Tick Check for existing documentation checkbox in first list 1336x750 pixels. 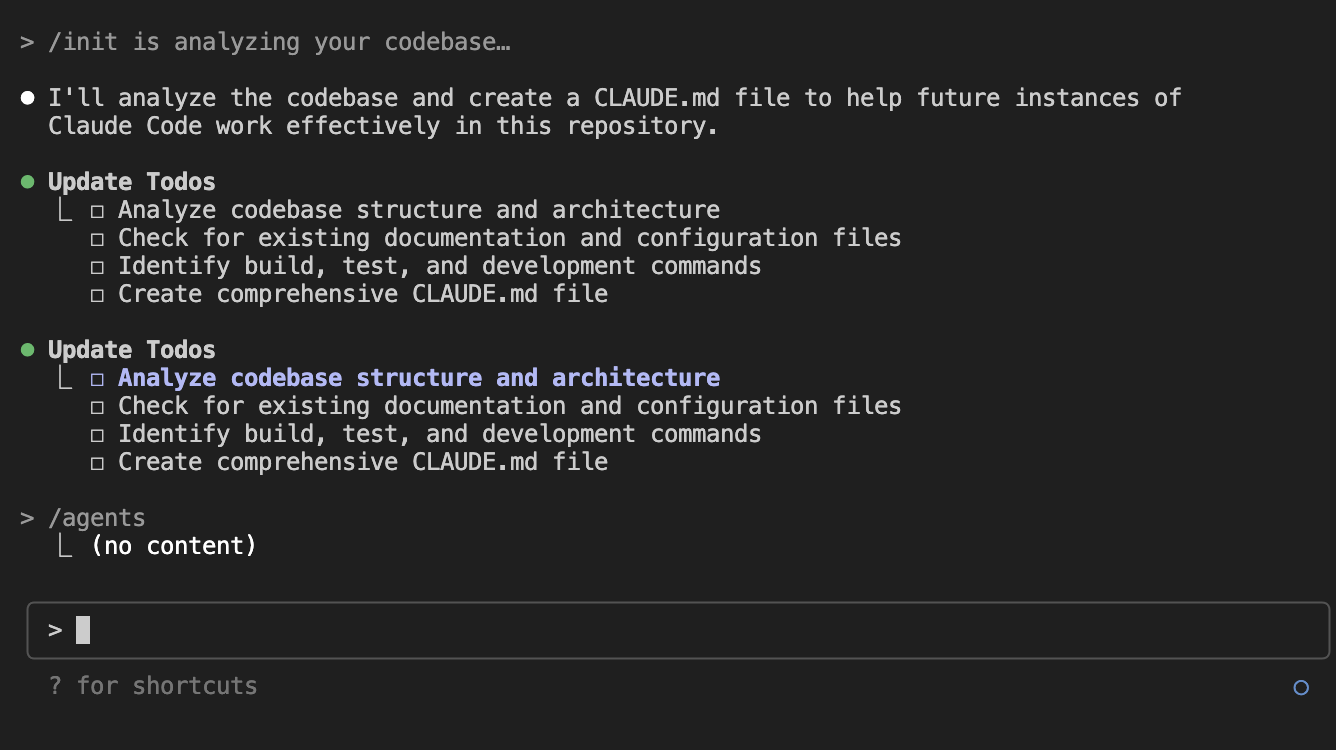click(97, 239)
